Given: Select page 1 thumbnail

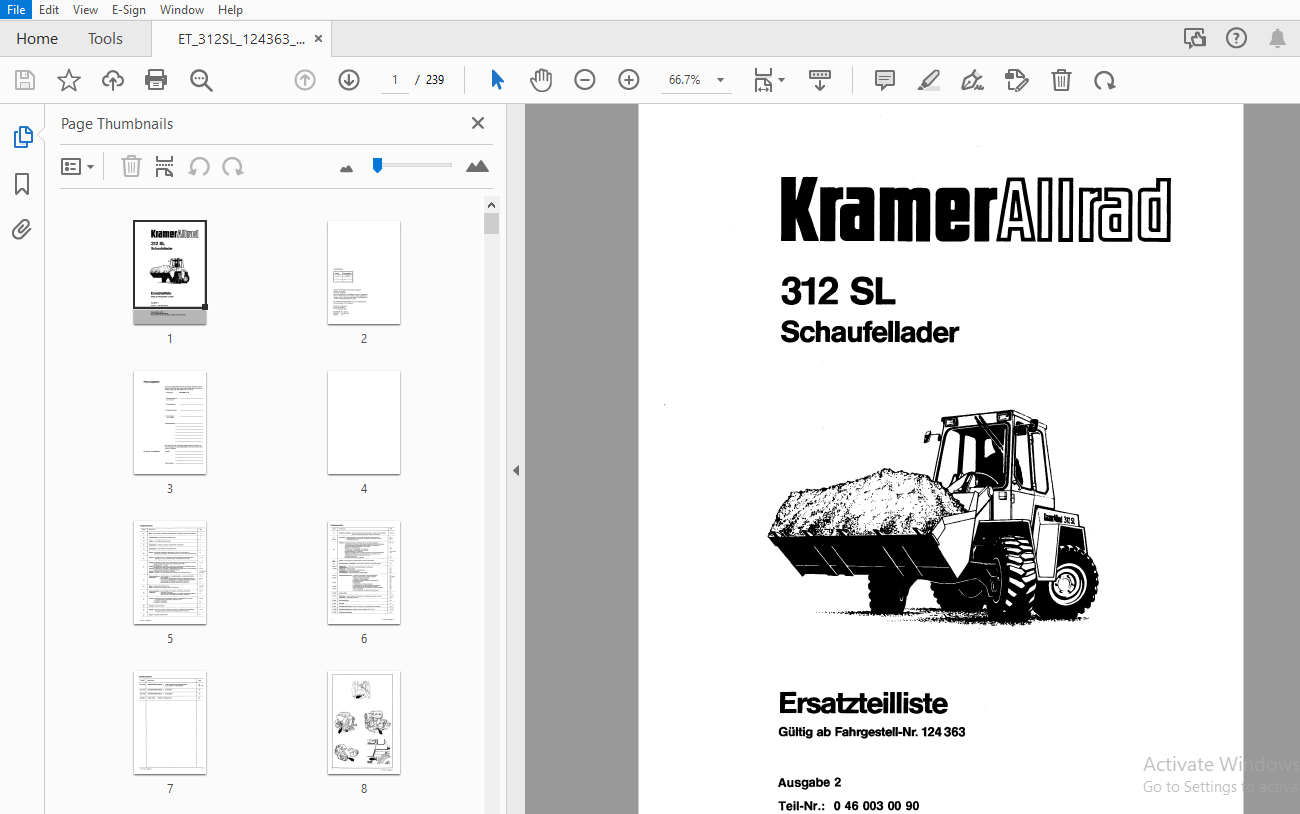Looking at the screenshot, I should pos(170,272).
